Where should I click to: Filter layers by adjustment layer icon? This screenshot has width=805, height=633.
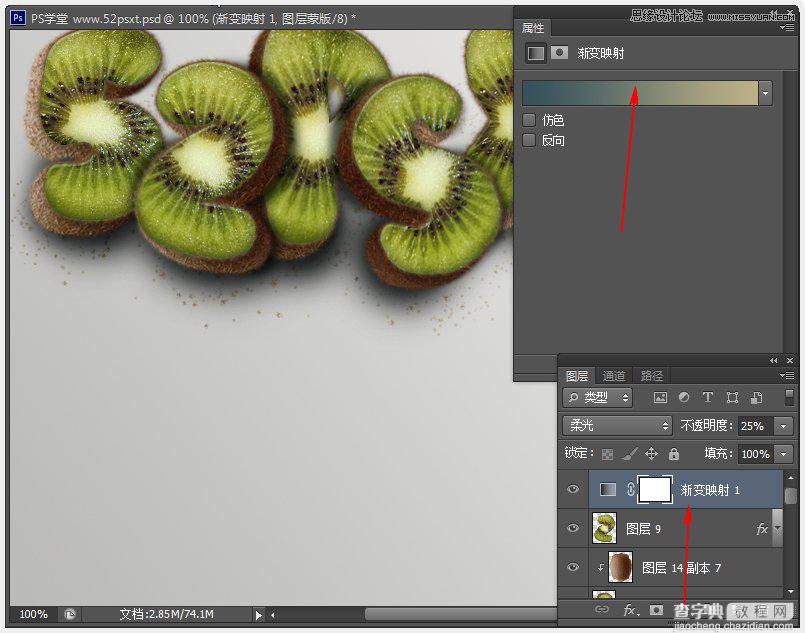click(x=684, y=397)
